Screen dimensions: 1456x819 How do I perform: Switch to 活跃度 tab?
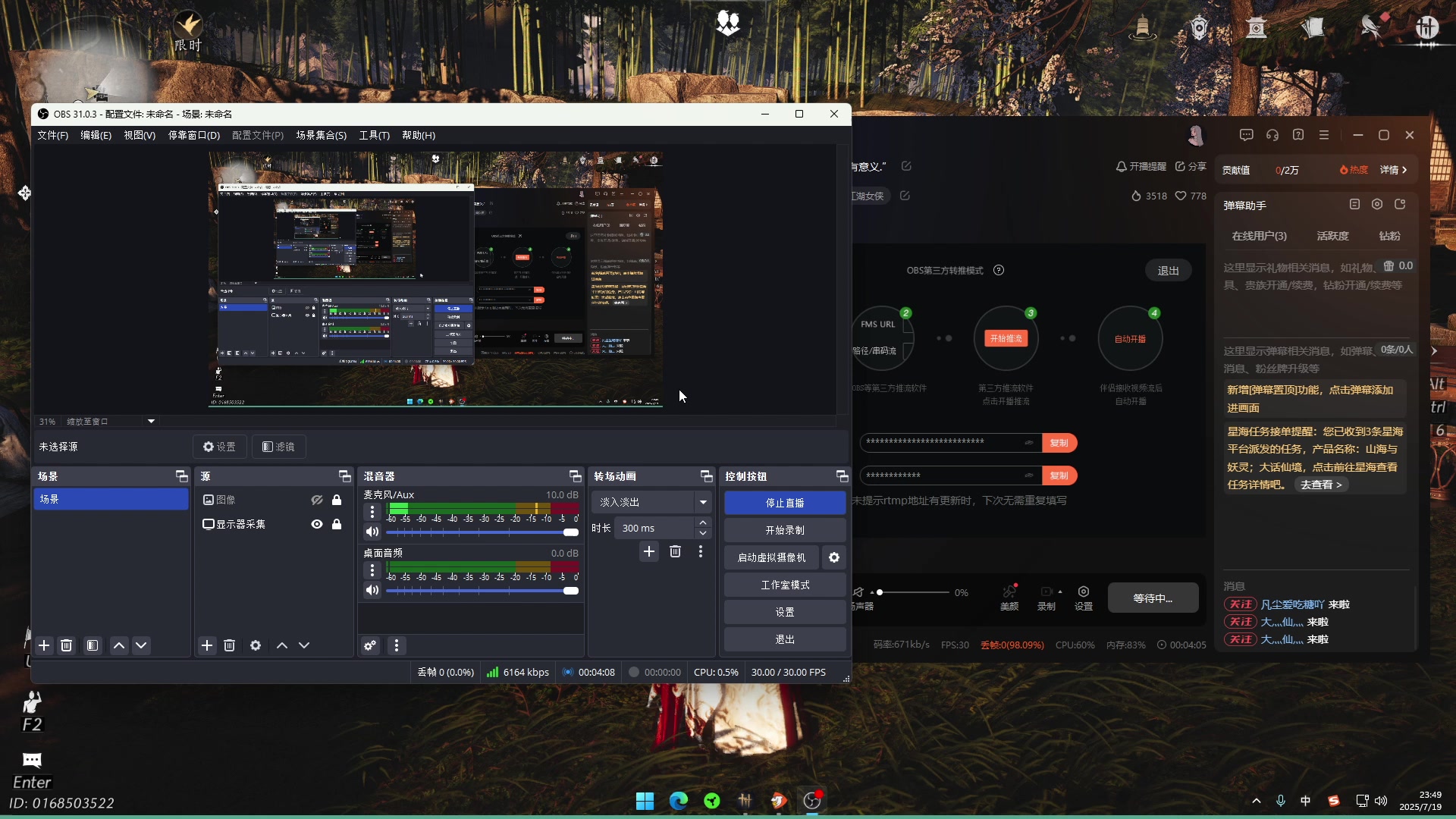click(x=1332, y=236)
